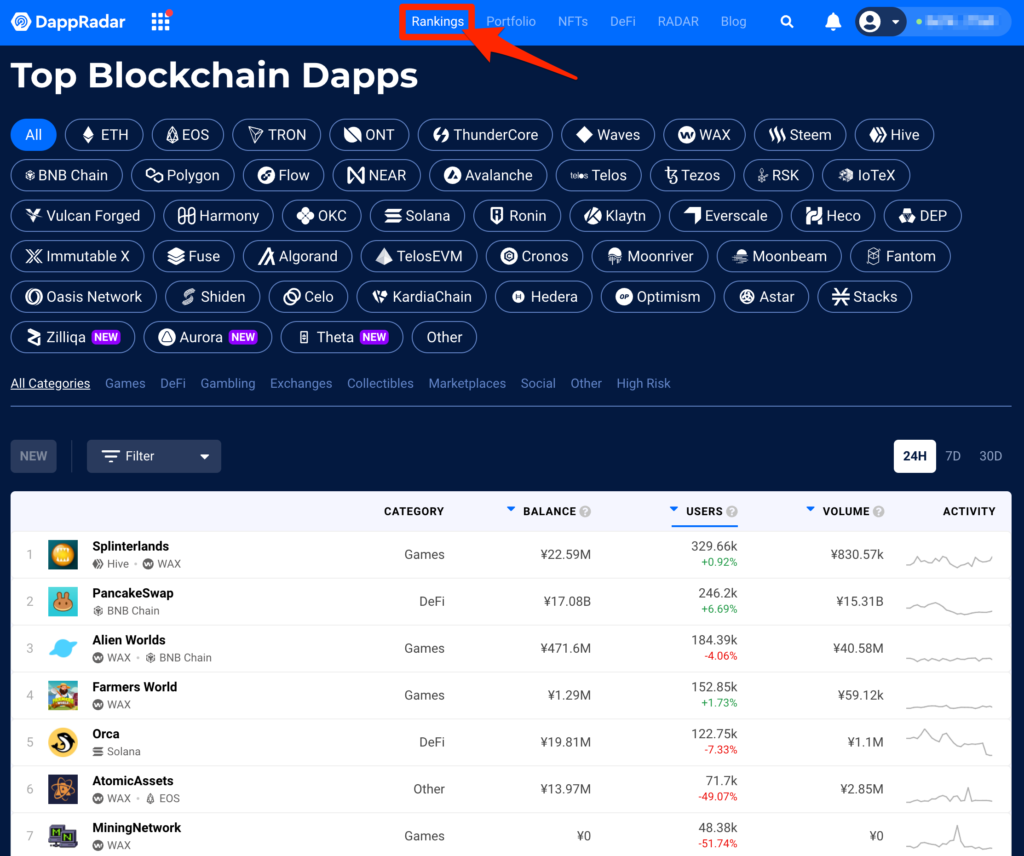Screen dimensions: 1024x856
Task: Show the High Risk category
Action: click(643, 384)
